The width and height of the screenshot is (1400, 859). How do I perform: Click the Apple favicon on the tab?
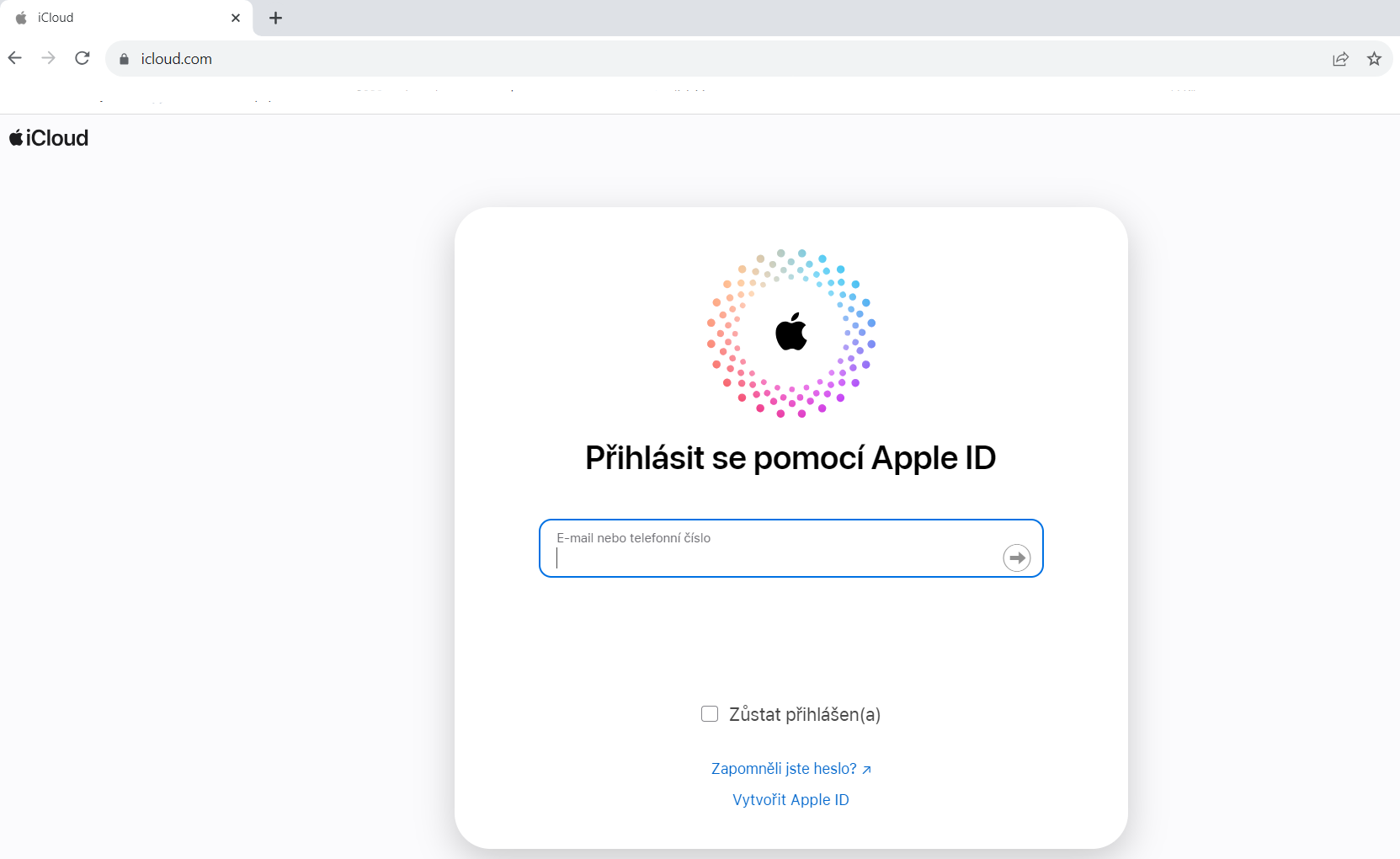(21, 18)
